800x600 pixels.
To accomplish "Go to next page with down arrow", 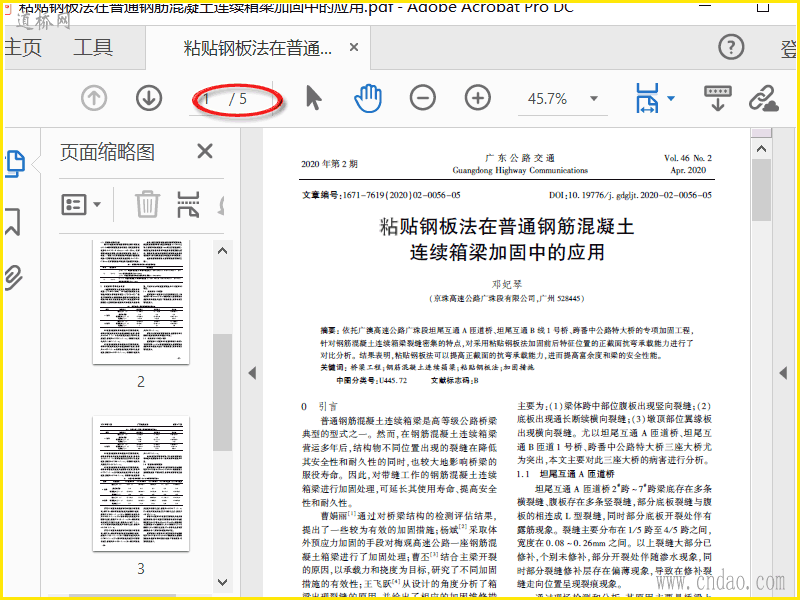I will tap(149, 98).
